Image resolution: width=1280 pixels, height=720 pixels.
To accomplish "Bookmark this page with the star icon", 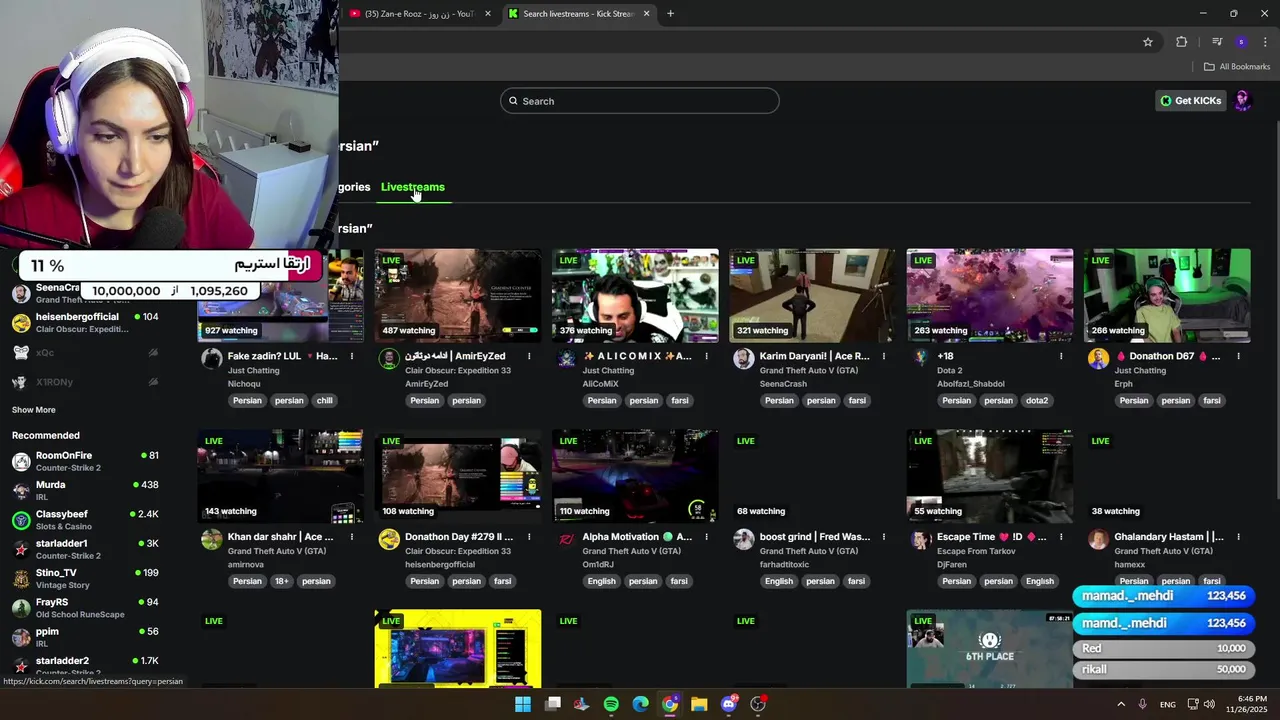I will tap(1148, 42).
